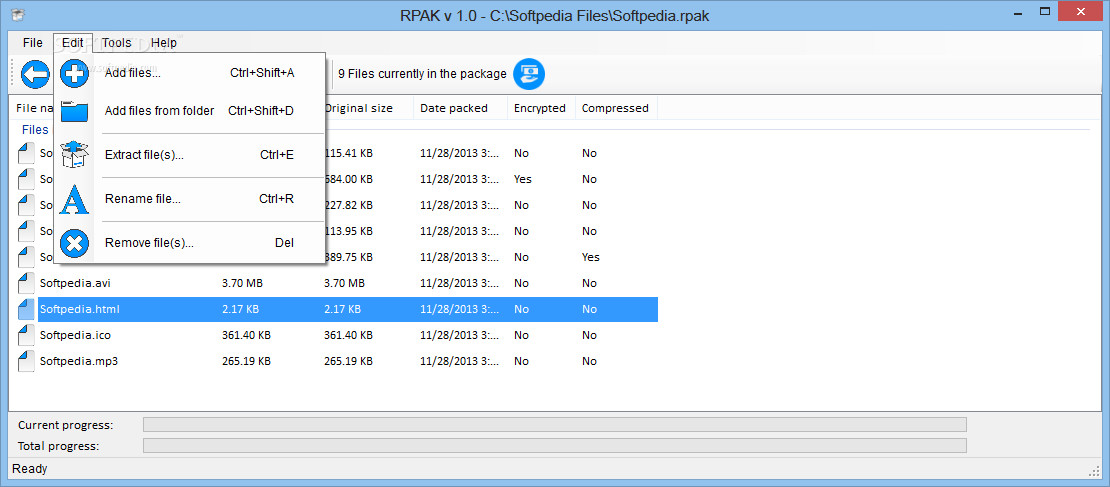Click the 113.95 KB original size cell
Screen dimensions: 1110x487
[348, 231]
